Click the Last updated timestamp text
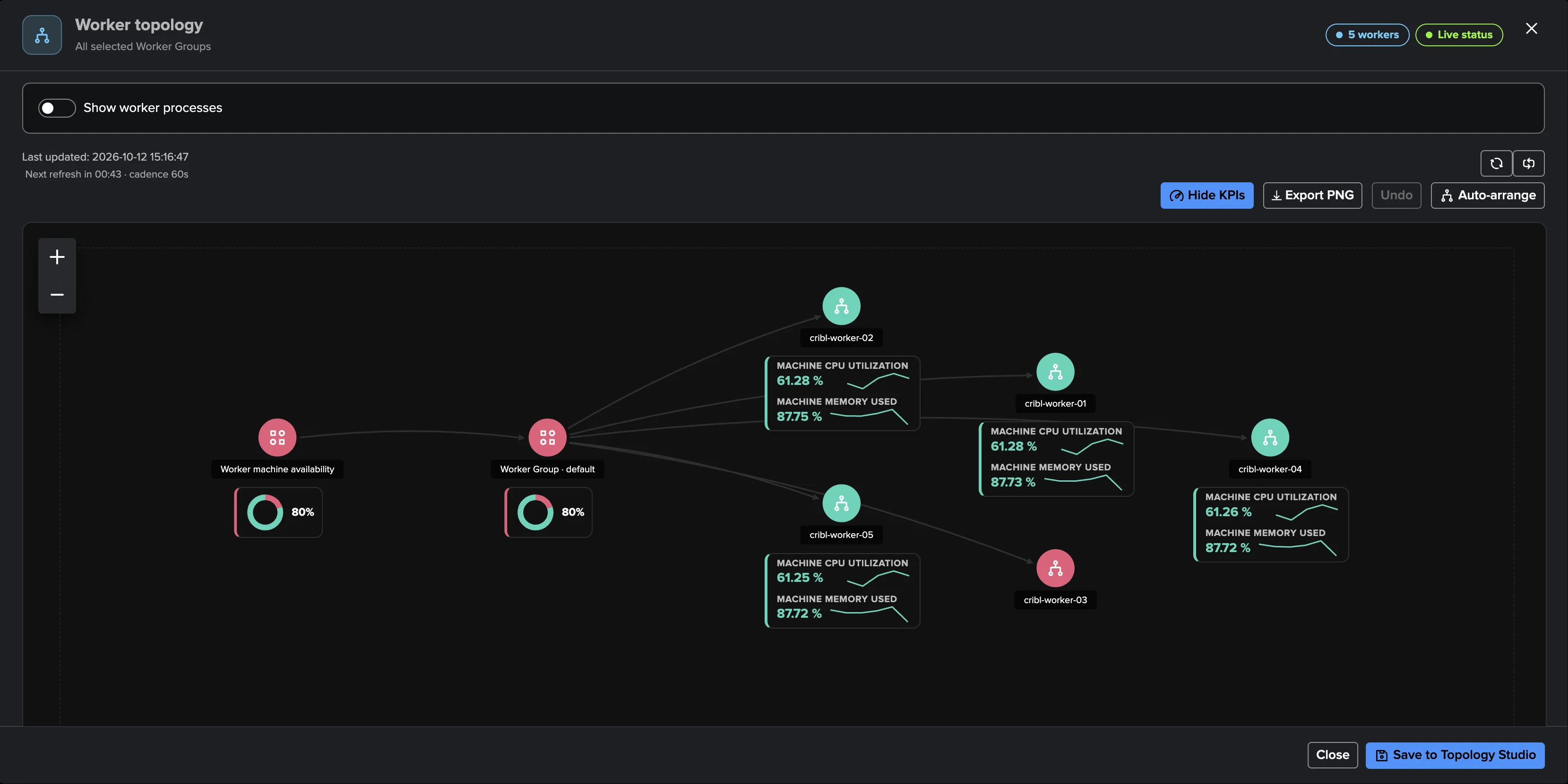Viewport: 1568px width, 784px height. [x=105, y=157]
